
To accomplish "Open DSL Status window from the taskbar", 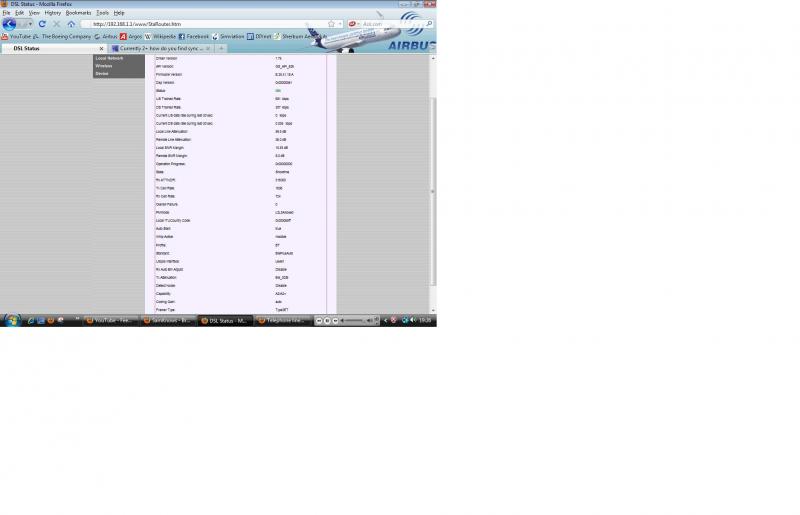I will [x=224, y=320].
